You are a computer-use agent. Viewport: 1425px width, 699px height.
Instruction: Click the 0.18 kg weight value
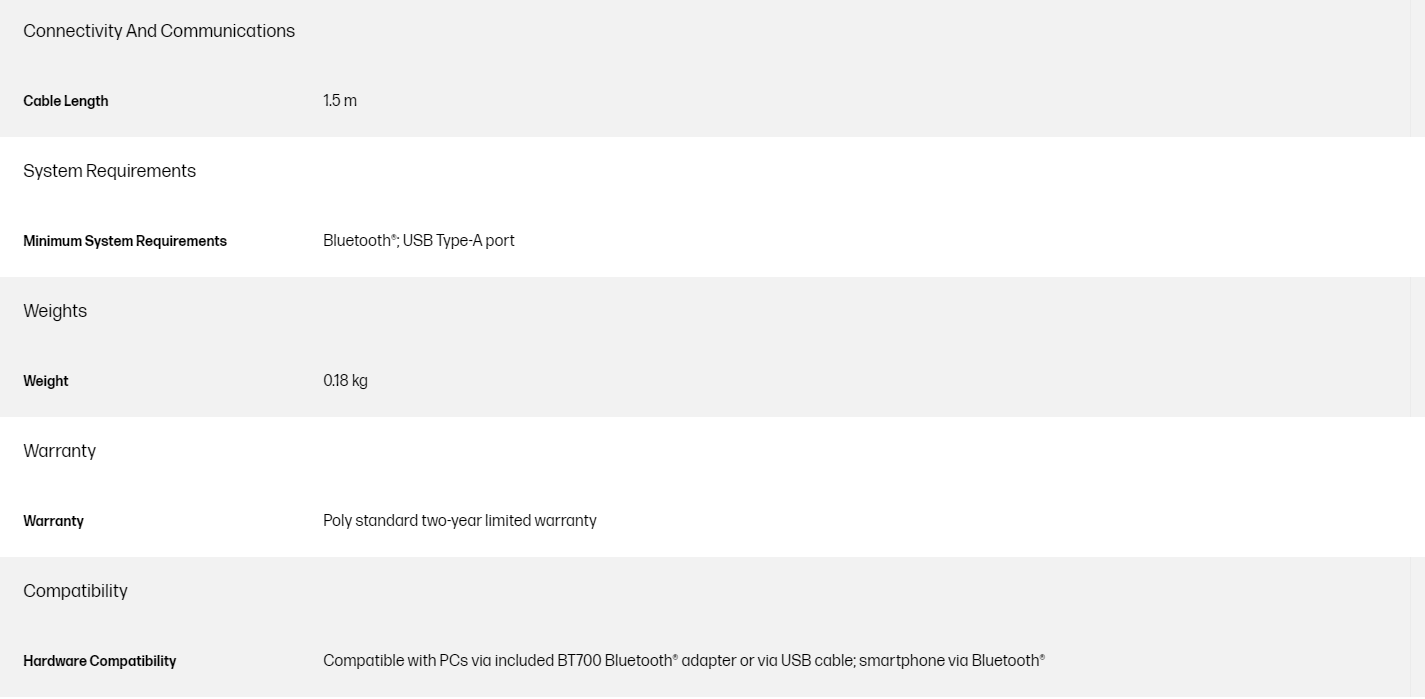coord(345,381)
